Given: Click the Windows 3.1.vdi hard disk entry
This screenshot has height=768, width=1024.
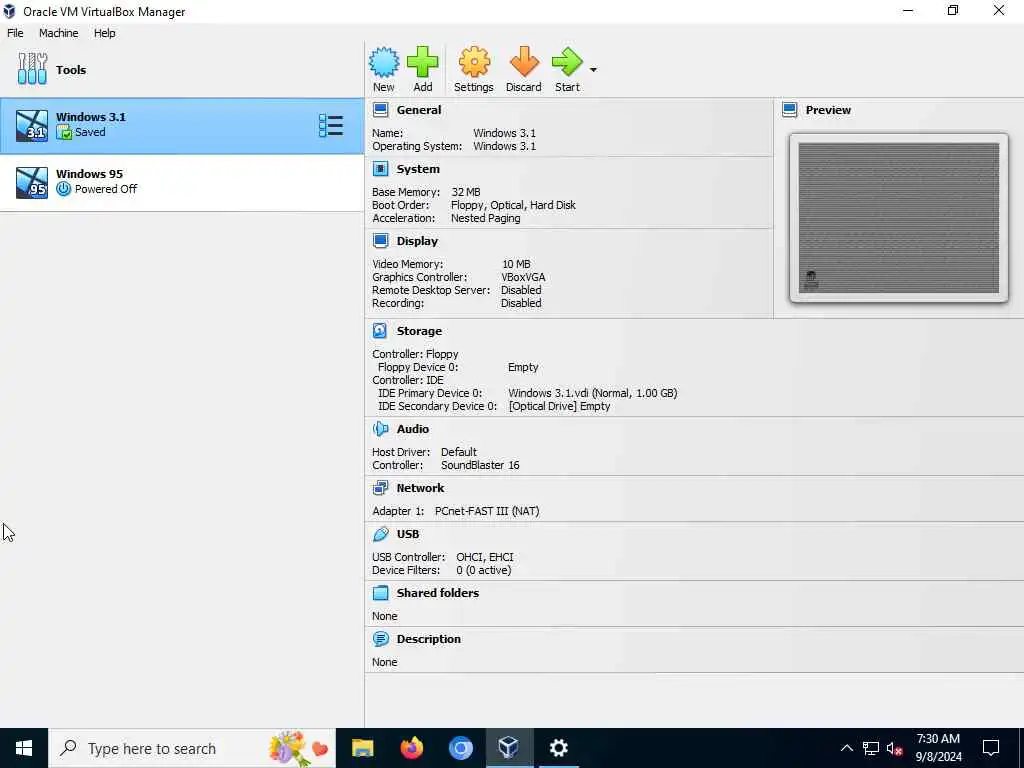Looking at the screenshot, I should pos(592,393).
